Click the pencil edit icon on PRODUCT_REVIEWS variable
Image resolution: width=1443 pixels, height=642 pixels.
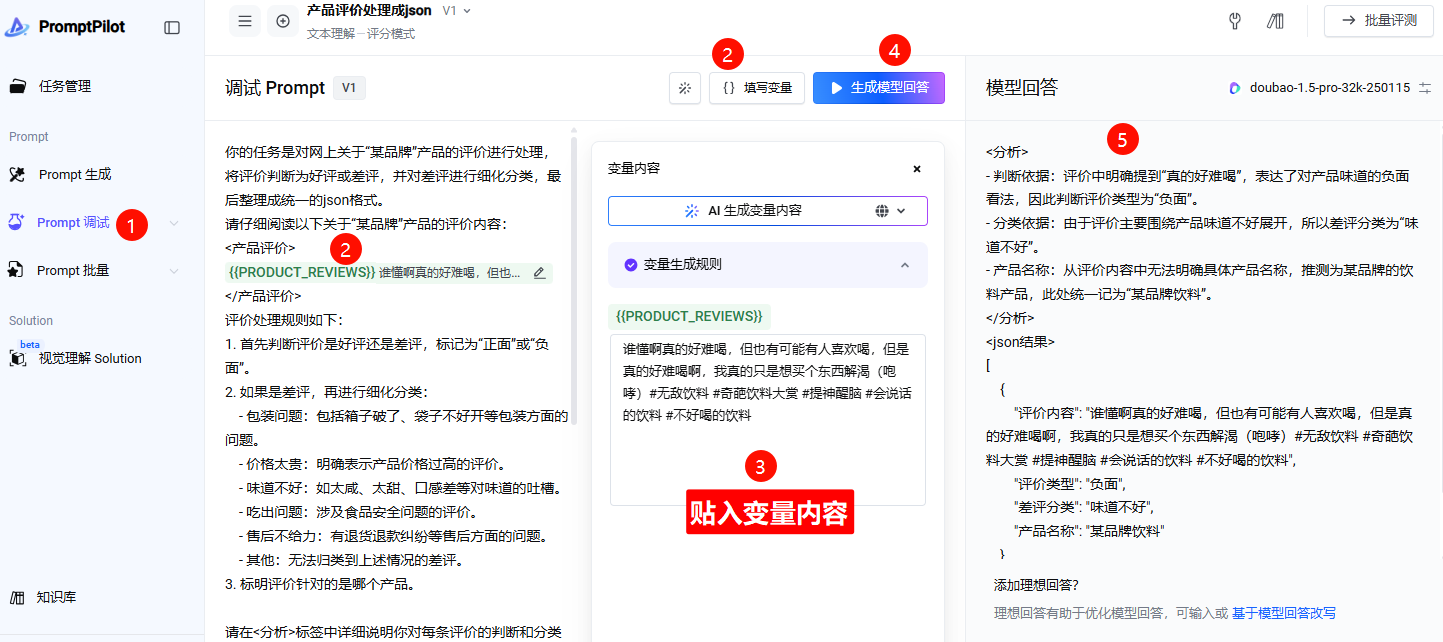(539, 273)
